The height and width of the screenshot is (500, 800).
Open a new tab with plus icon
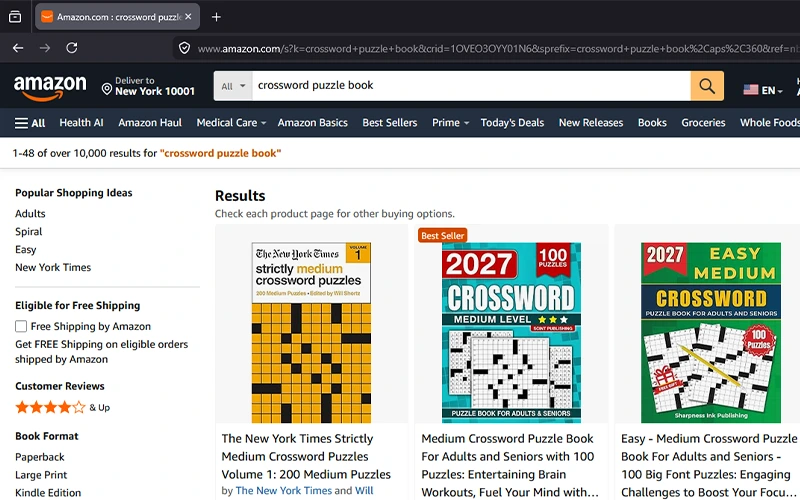click(216, 17)
